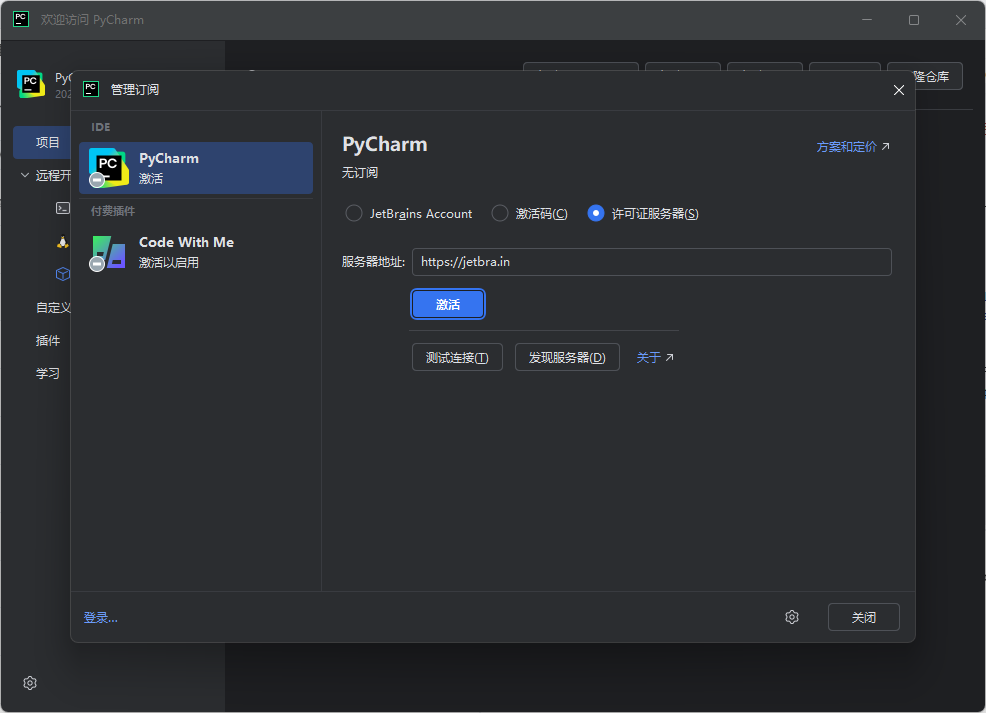This screenshot has height=713, width=986.
Task: Open the 项目 tab in sidebar
Action: (x=47, y=142)
